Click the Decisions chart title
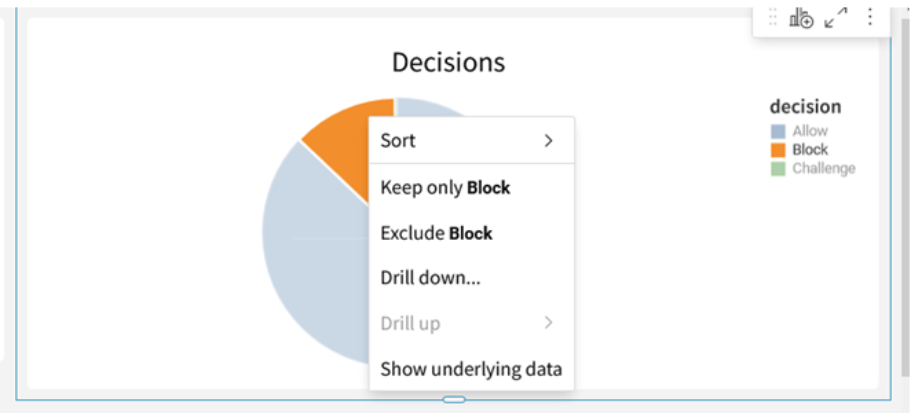 [x=449, y=62]
